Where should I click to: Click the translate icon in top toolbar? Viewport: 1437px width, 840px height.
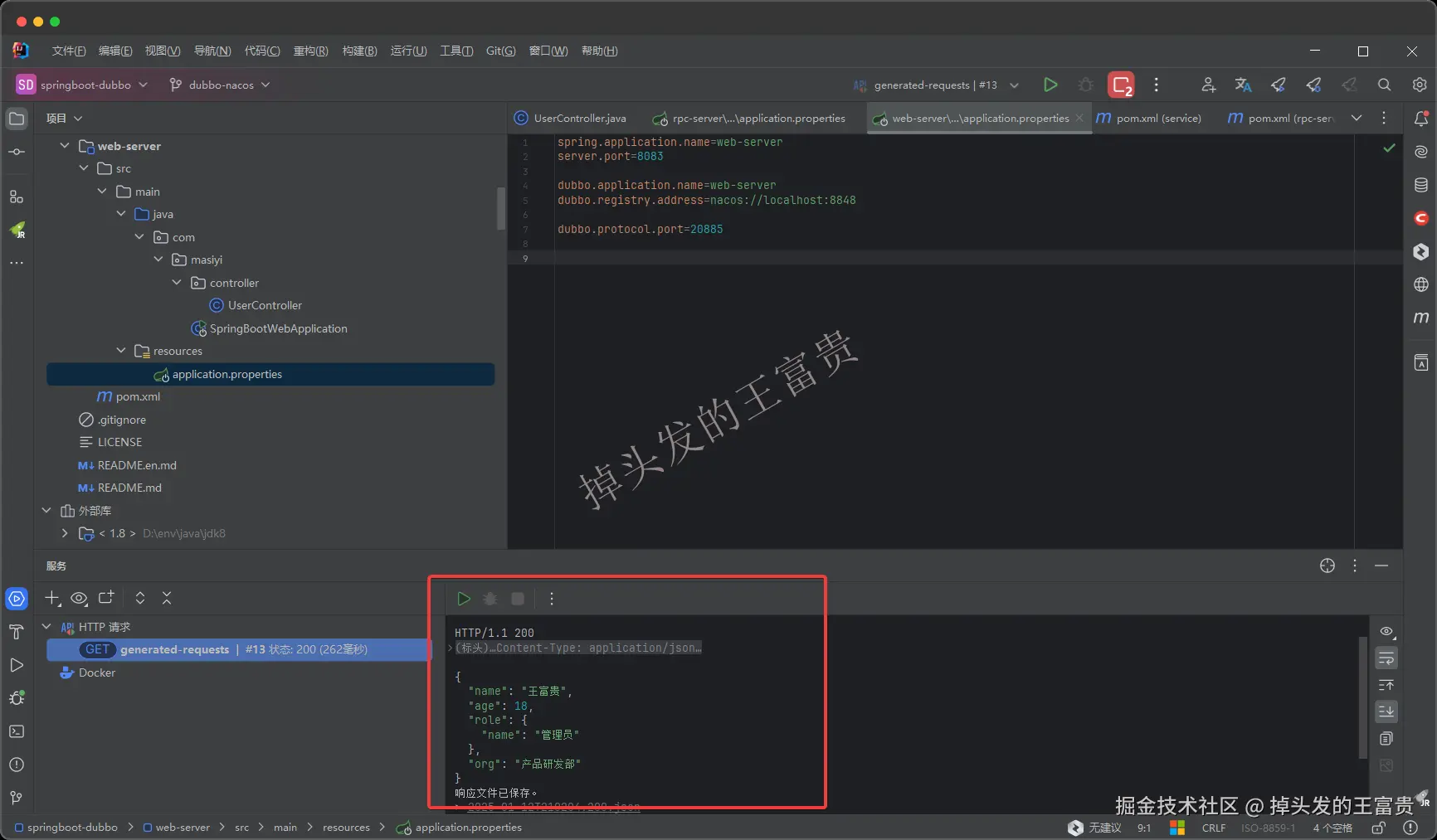coord(1243,85)
